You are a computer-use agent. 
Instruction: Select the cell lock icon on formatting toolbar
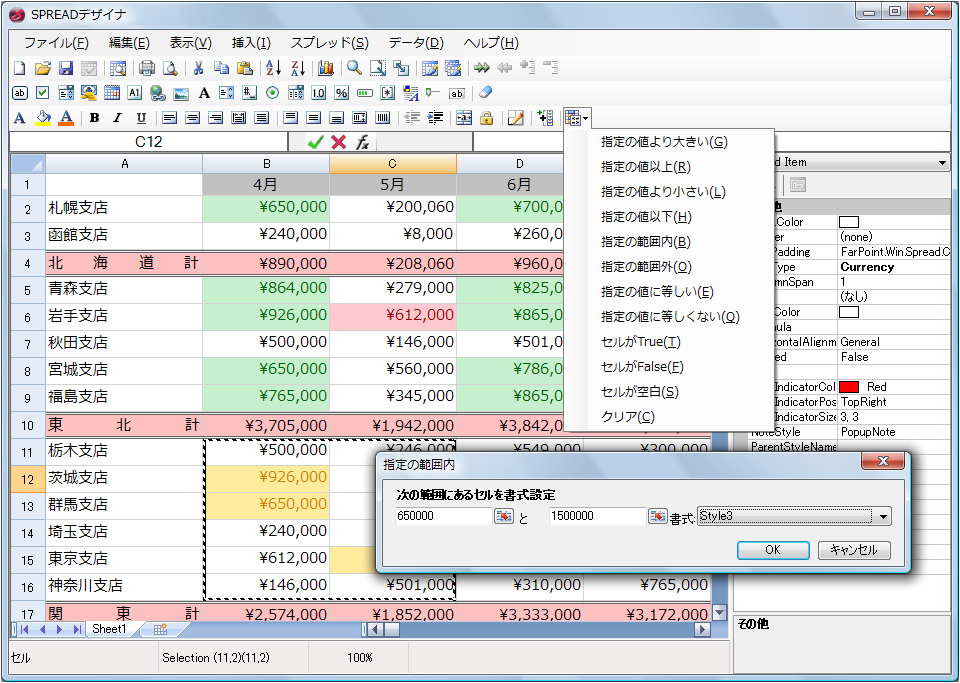click(486, 117)
